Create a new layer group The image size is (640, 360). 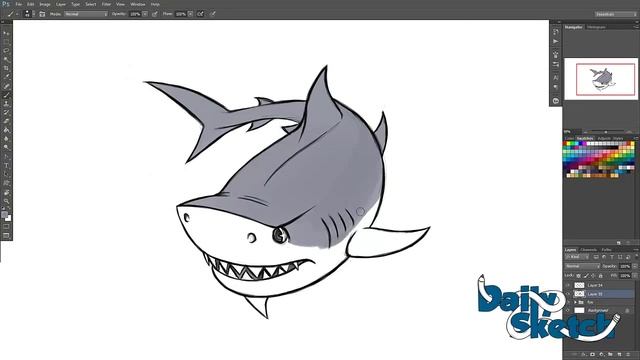610,354
